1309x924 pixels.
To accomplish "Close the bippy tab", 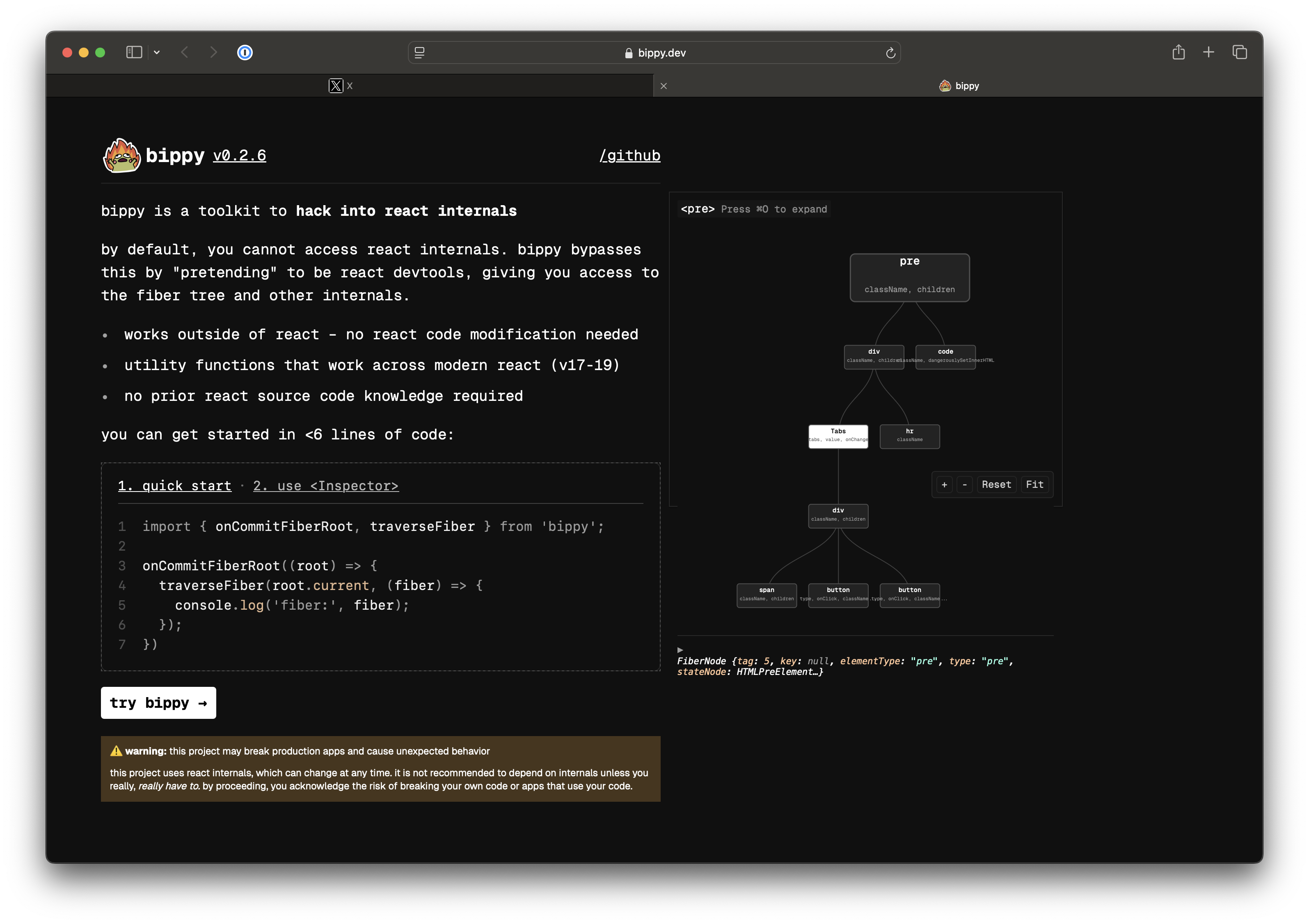I will pyautogui.click(x=664, y=86).
